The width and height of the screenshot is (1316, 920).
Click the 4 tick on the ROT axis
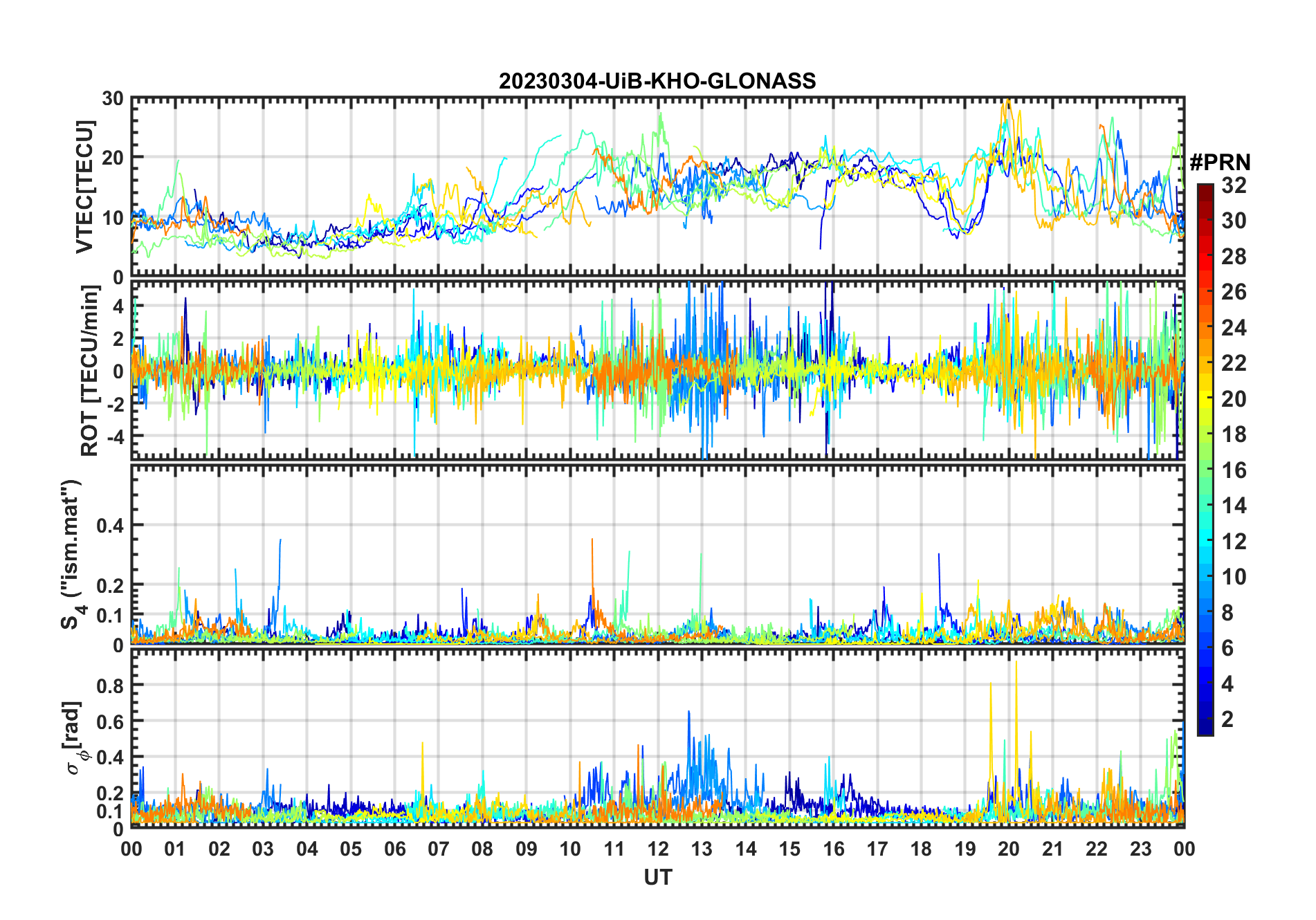tap(119, 306)
